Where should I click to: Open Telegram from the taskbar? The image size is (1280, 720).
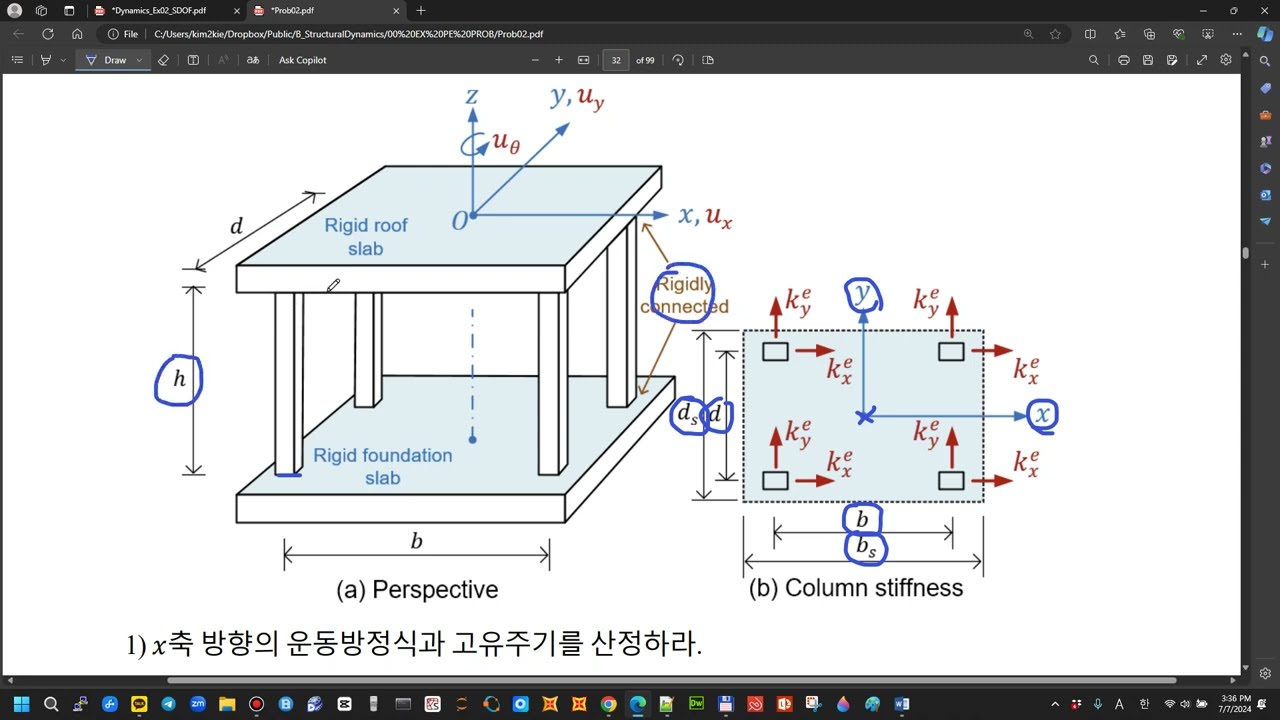tap(168, 704)
